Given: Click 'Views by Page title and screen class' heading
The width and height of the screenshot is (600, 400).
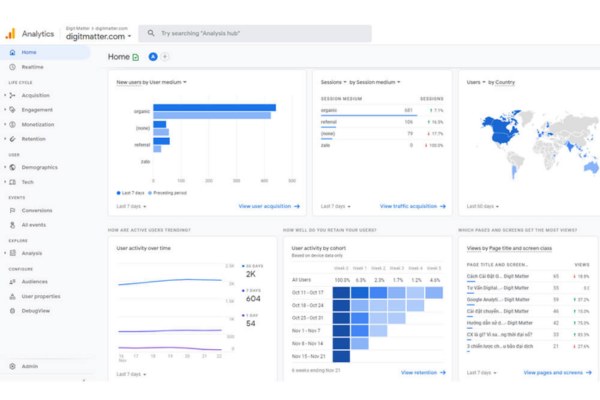Looking at the screenshot, I should tap(509, 248).
